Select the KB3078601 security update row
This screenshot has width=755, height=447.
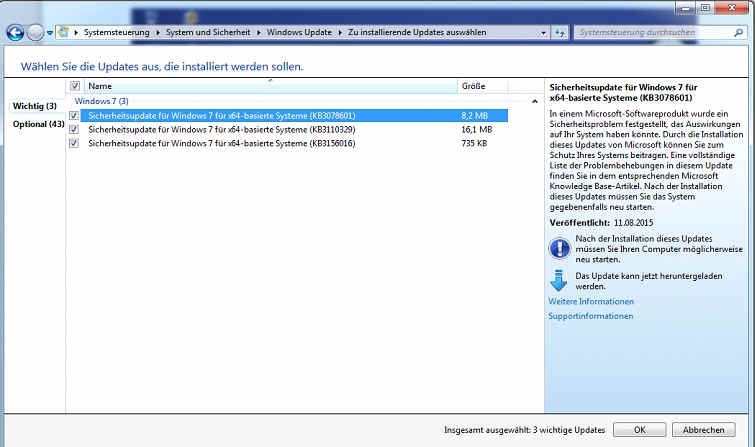(x=294, y=116)
